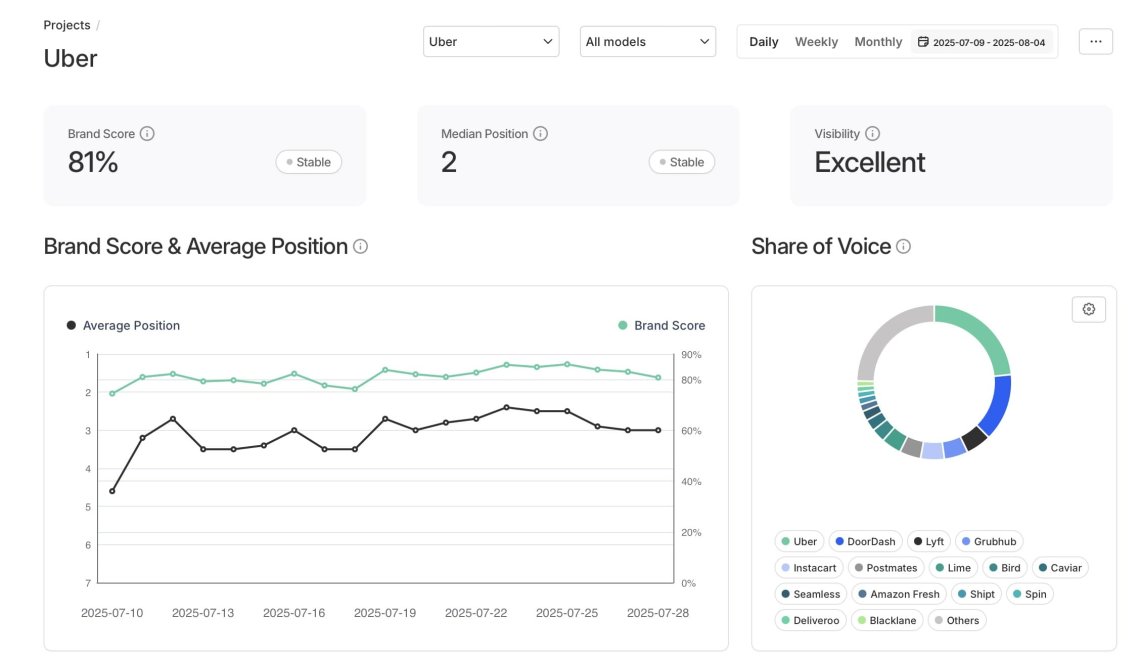Switch to Weekly view
Viewport: 1140px width, 661px height.
click(816, 42)
